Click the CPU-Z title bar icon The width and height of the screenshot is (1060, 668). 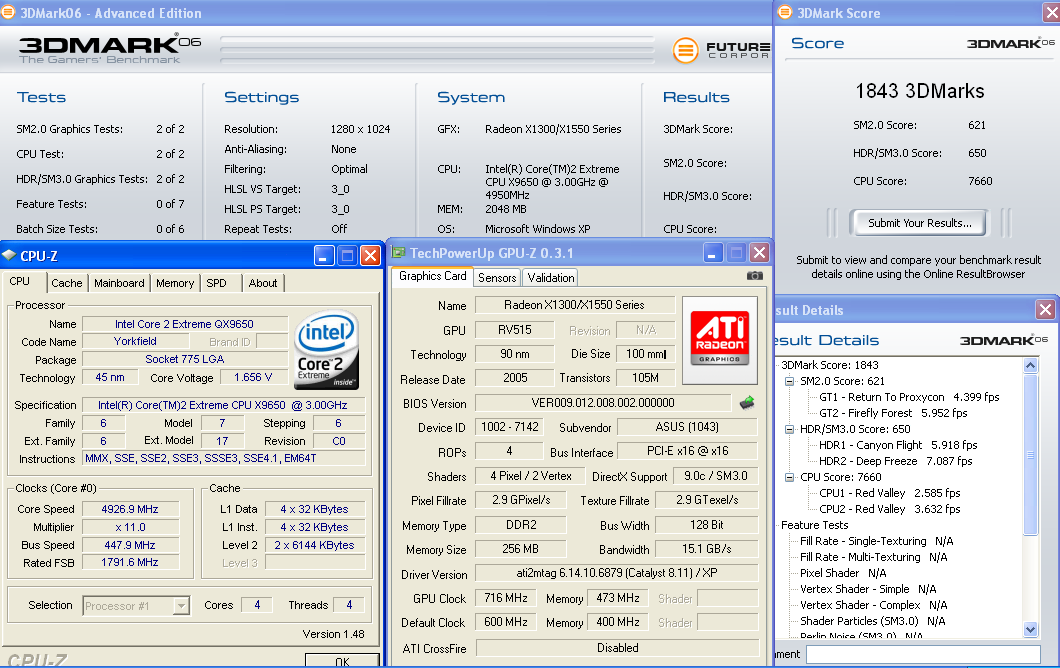[x=9, y=256]
